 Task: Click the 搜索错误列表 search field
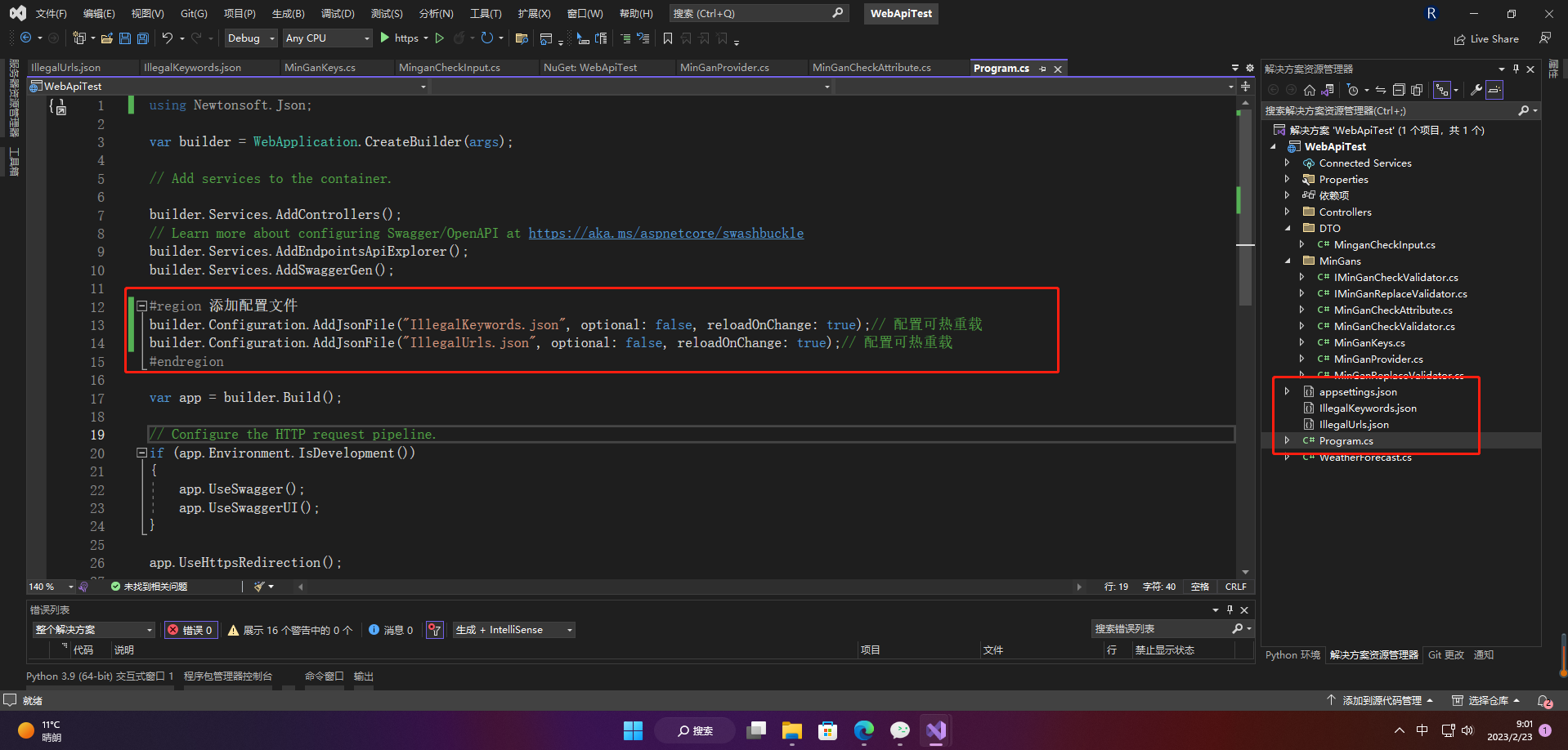[x=1172, y=629]
